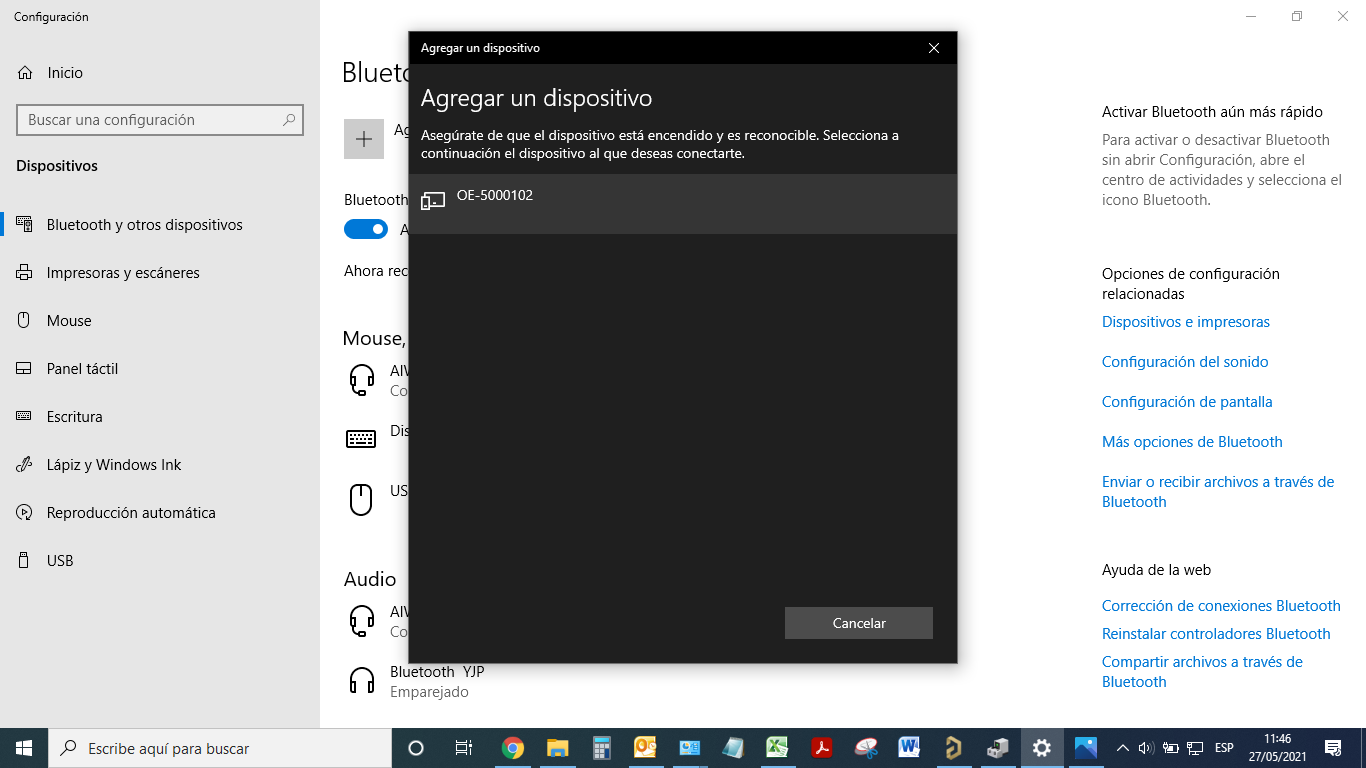Toggle the Bluetooth switch off
This screenshot has width=1366, height=768.
point(366,229)
